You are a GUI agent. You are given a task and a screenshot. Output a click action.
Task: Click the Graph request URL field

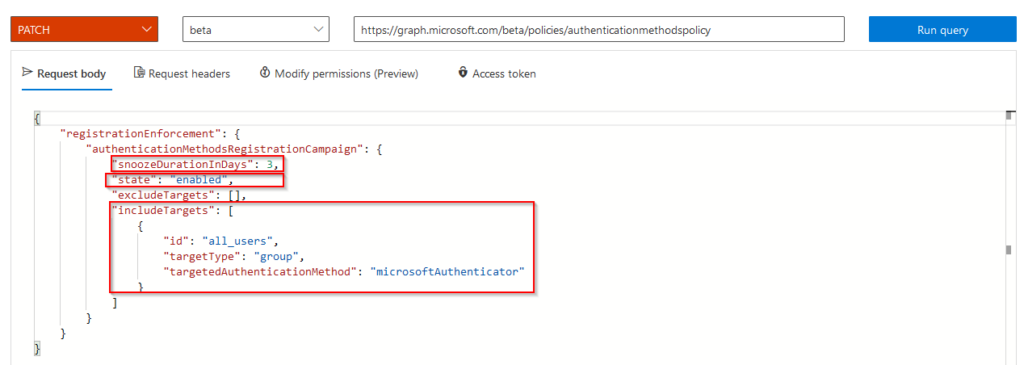click(x=599, y=29)
